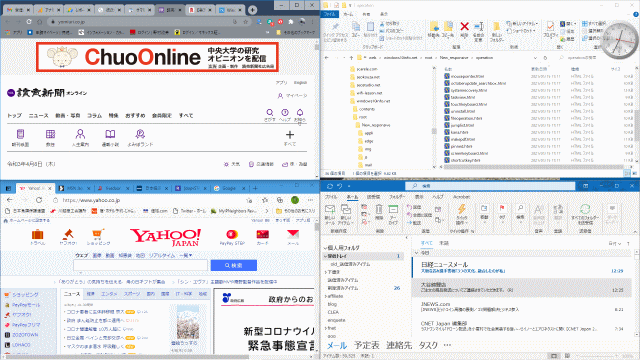Screen dimensions: 640x360
Task: Open 予定表 in Outlook bottom navigation
Action: coord(367,345)
